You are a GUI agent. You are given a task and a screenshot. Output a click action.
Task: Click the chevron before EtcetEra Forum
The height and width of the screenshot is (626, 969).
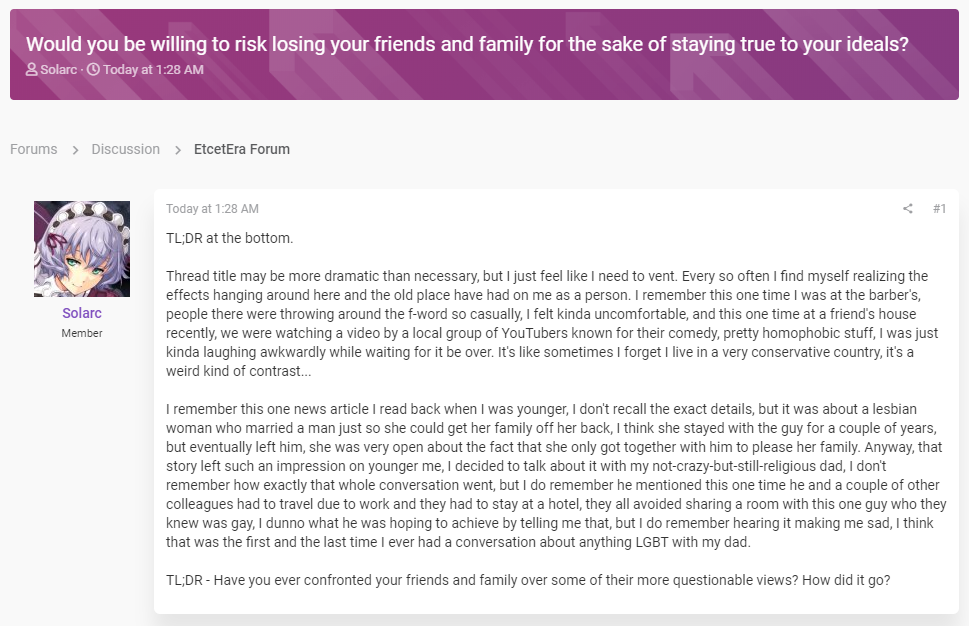(177, 150)
